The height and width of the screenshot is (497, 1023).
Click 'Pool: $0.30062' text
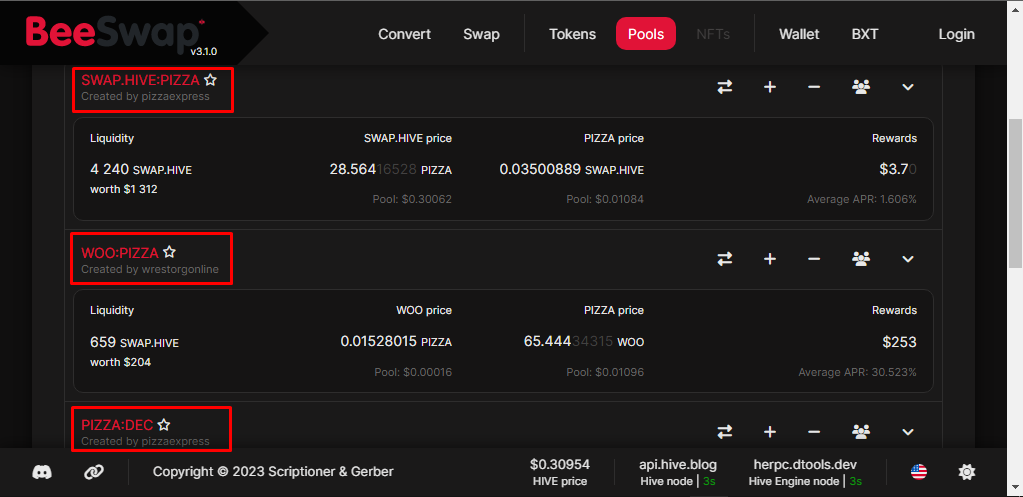tap(412, 200)
